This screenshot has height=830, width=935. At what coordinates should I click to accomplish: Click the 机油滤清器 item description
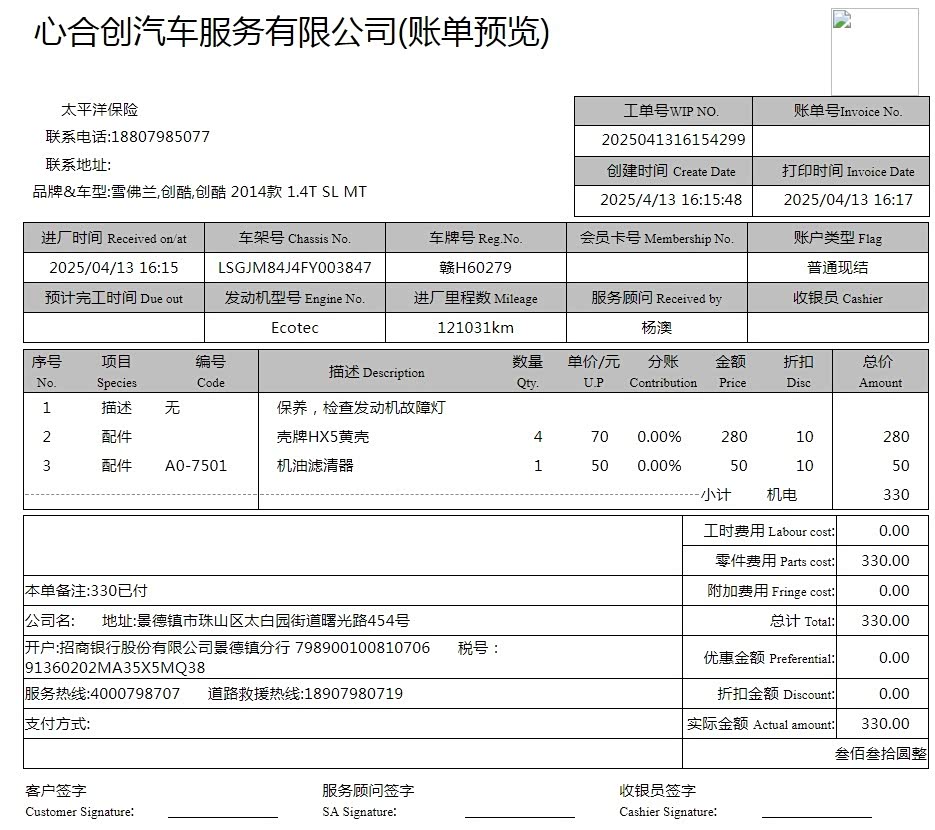pos(315,466)
